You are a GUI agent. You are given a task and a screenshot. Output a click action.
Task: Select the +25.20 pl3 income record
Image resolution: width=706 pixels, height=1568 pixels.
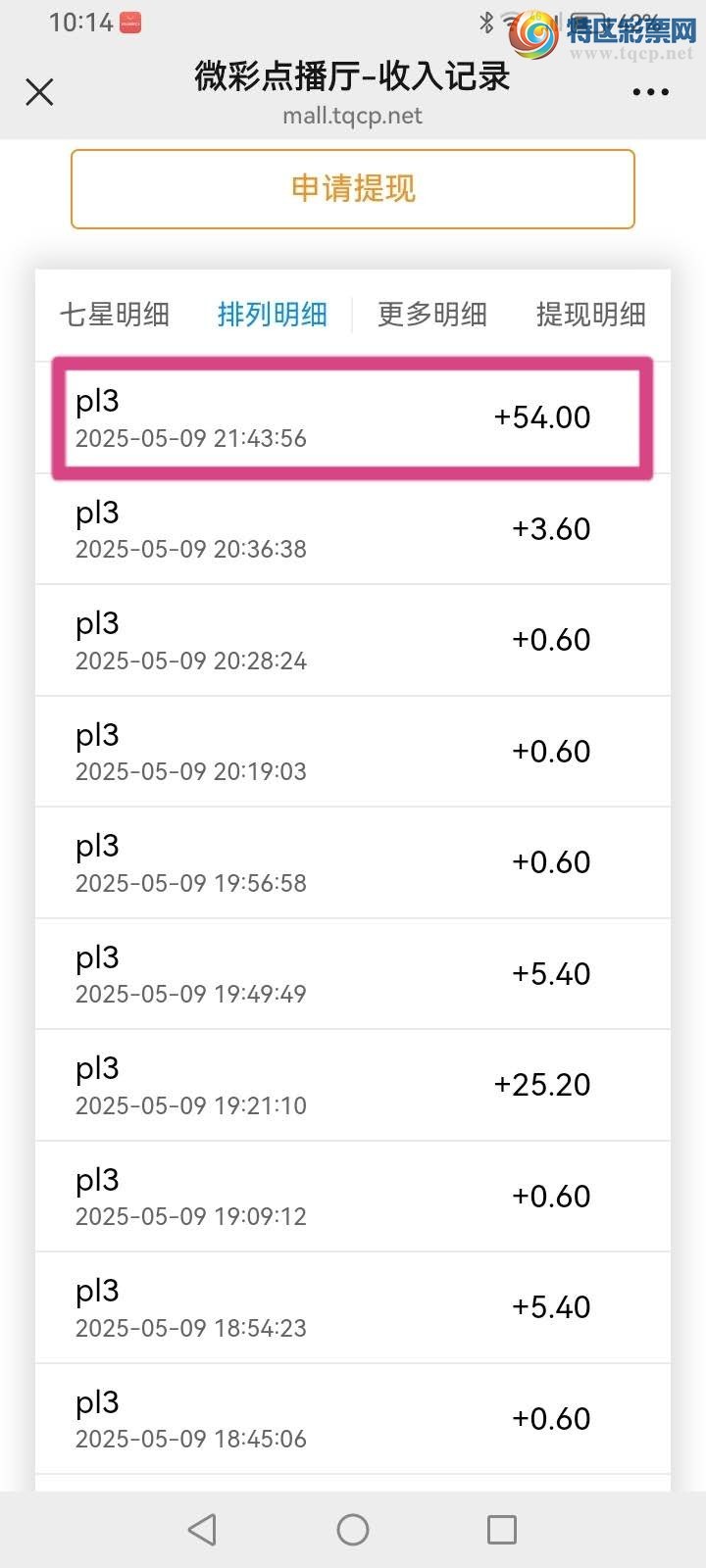click(353, 1085)
